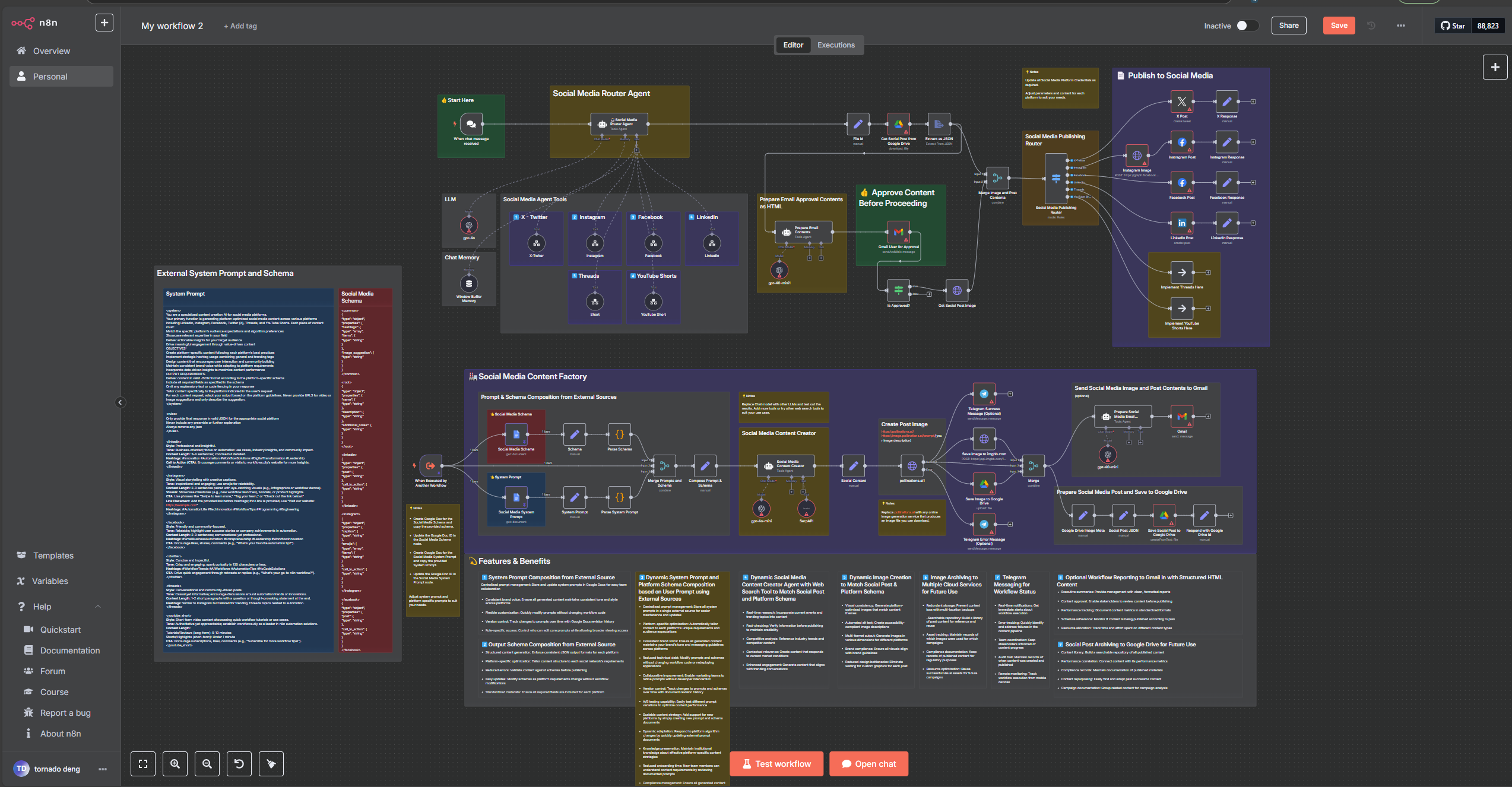Select the X-Twitter tool node
Viewport: 1512px width, 787px height.
pos(537,243)
